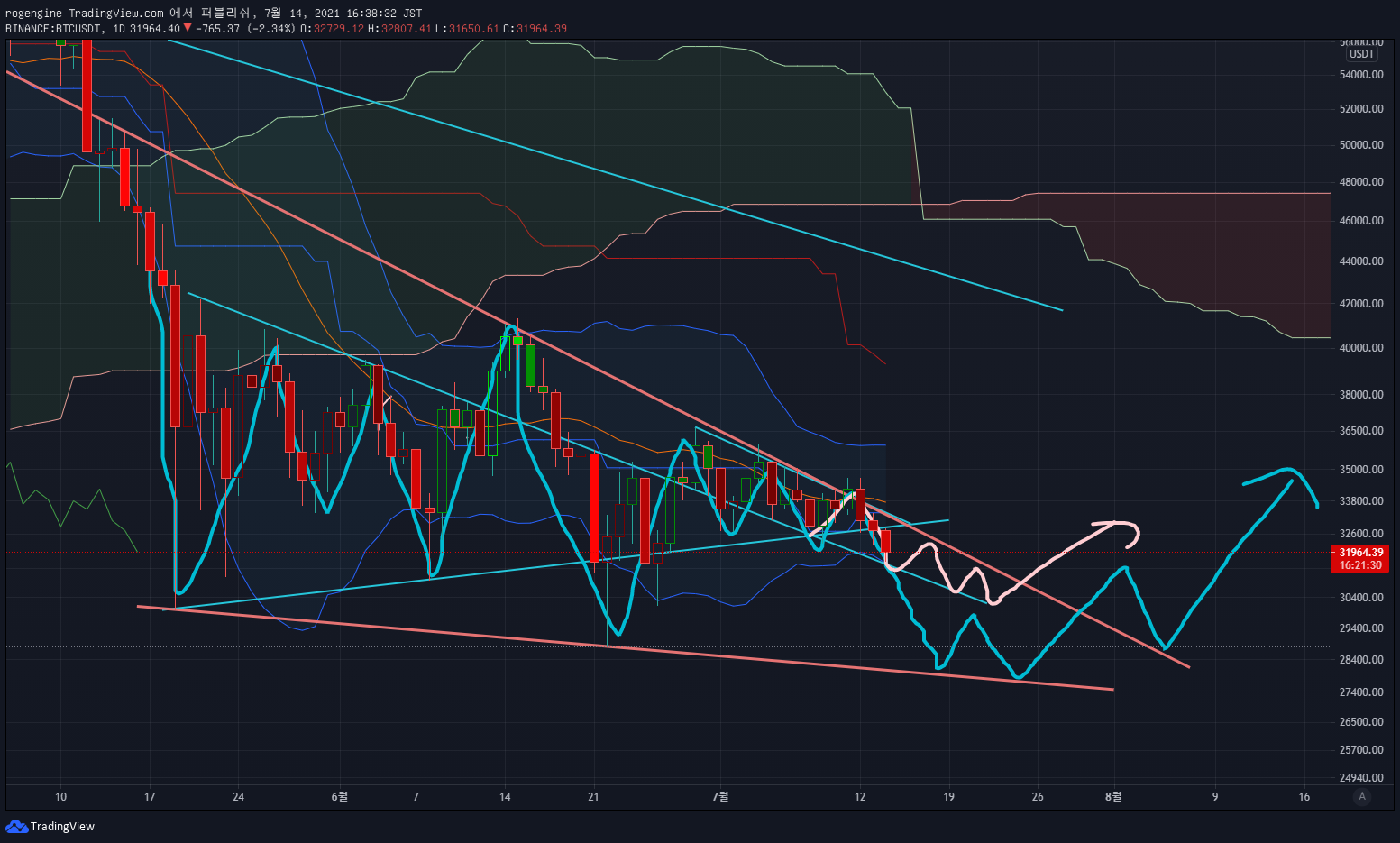Click the 24940.00 price axis label
The width and height of the screenshot is (1400, 843).
(x=1361, y=778)
